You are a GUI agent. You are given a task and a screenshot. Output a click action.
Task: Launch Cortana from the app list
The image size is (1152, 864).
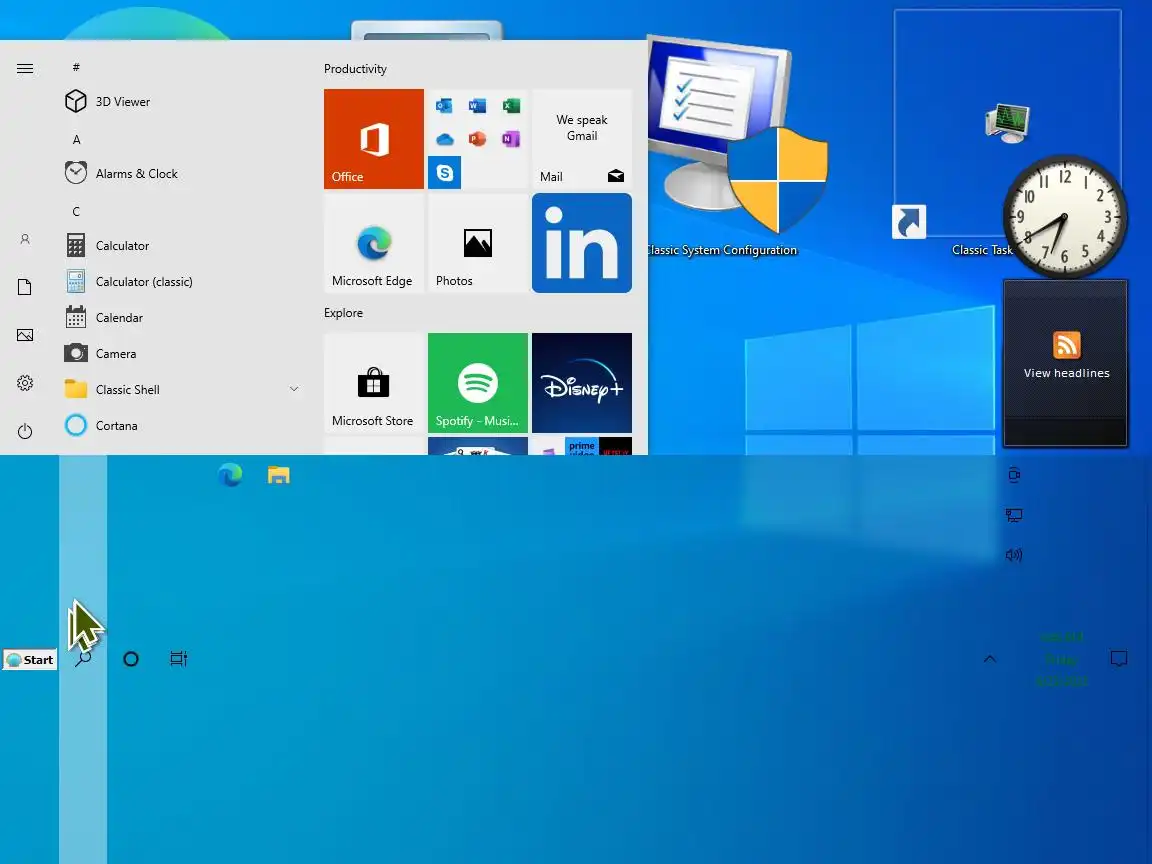[x=184, y=425]
